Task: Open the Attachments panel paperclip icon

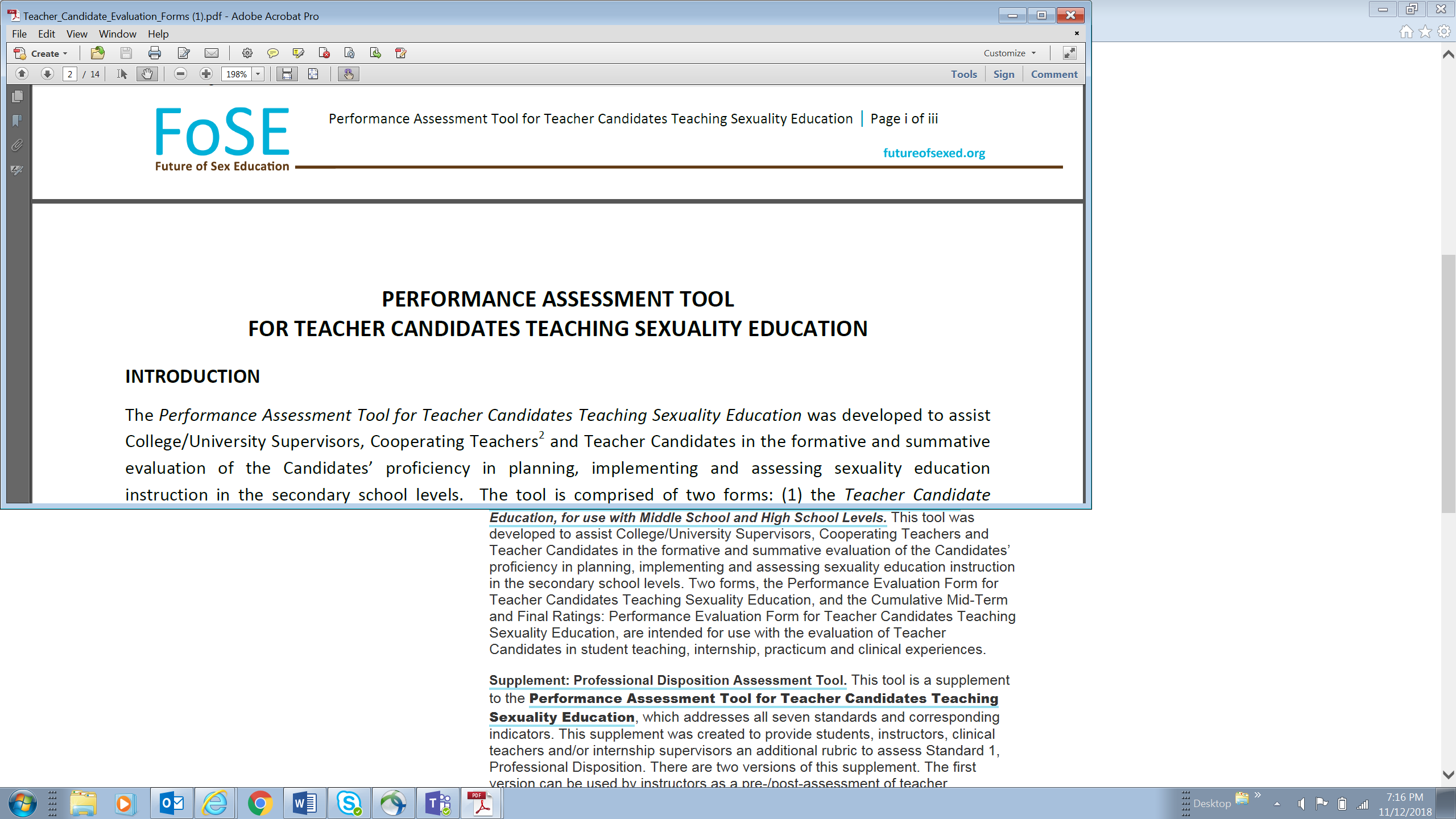Action: click(x=17, y=146)
